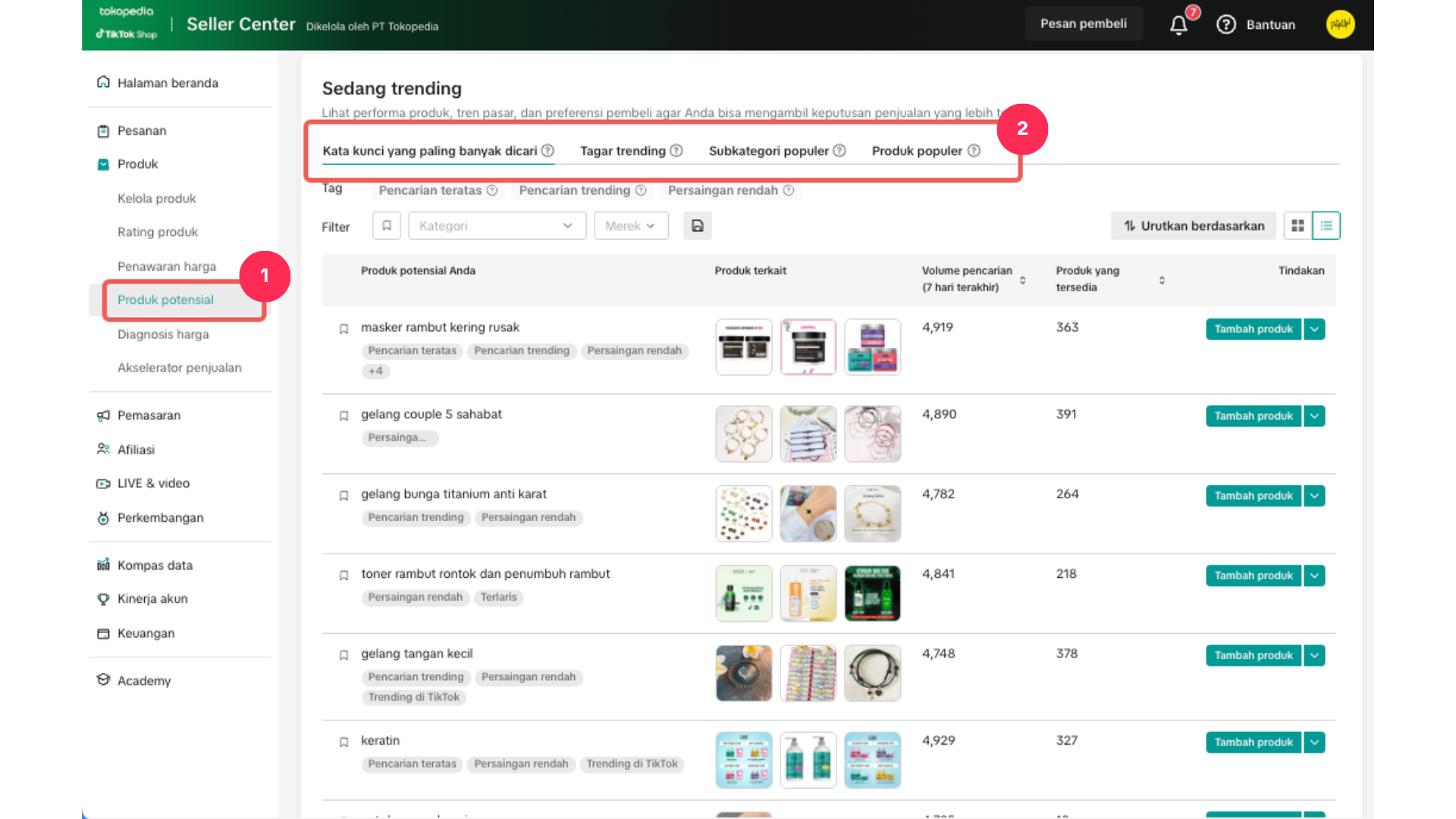Screen dimensions: 1456x819
Task: Open the Kategori dropdown
Action: 497,226
